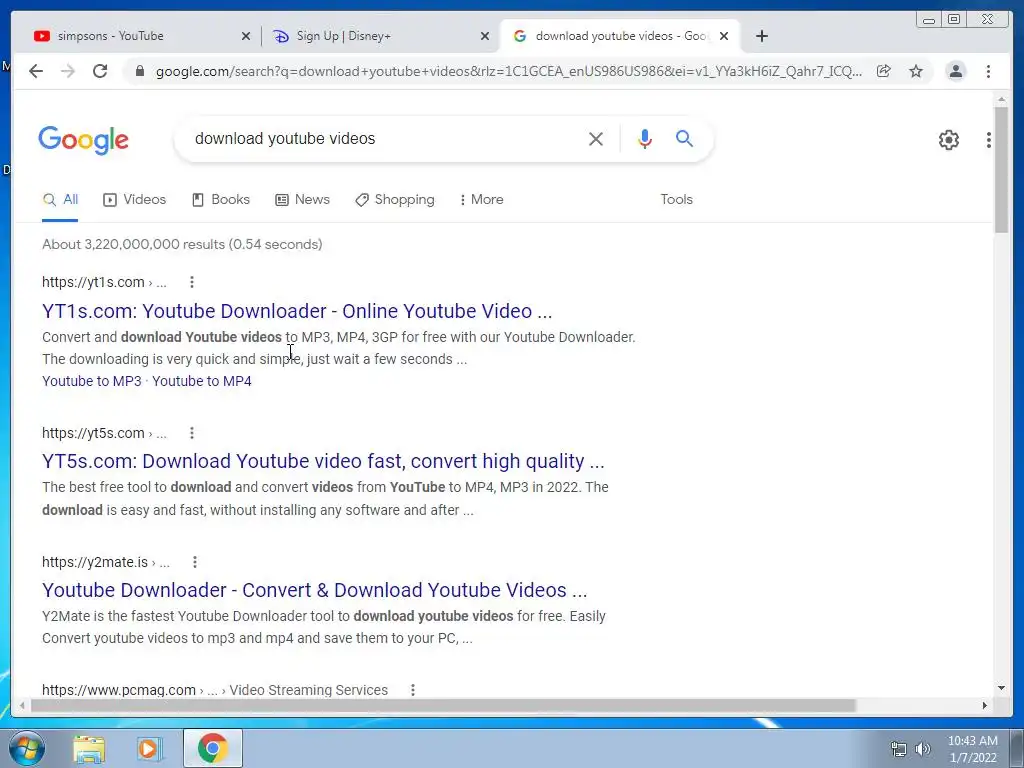Close the simpsons - YouTube tab
Viewport: 1024px width, 768px height.
[246, 36]
